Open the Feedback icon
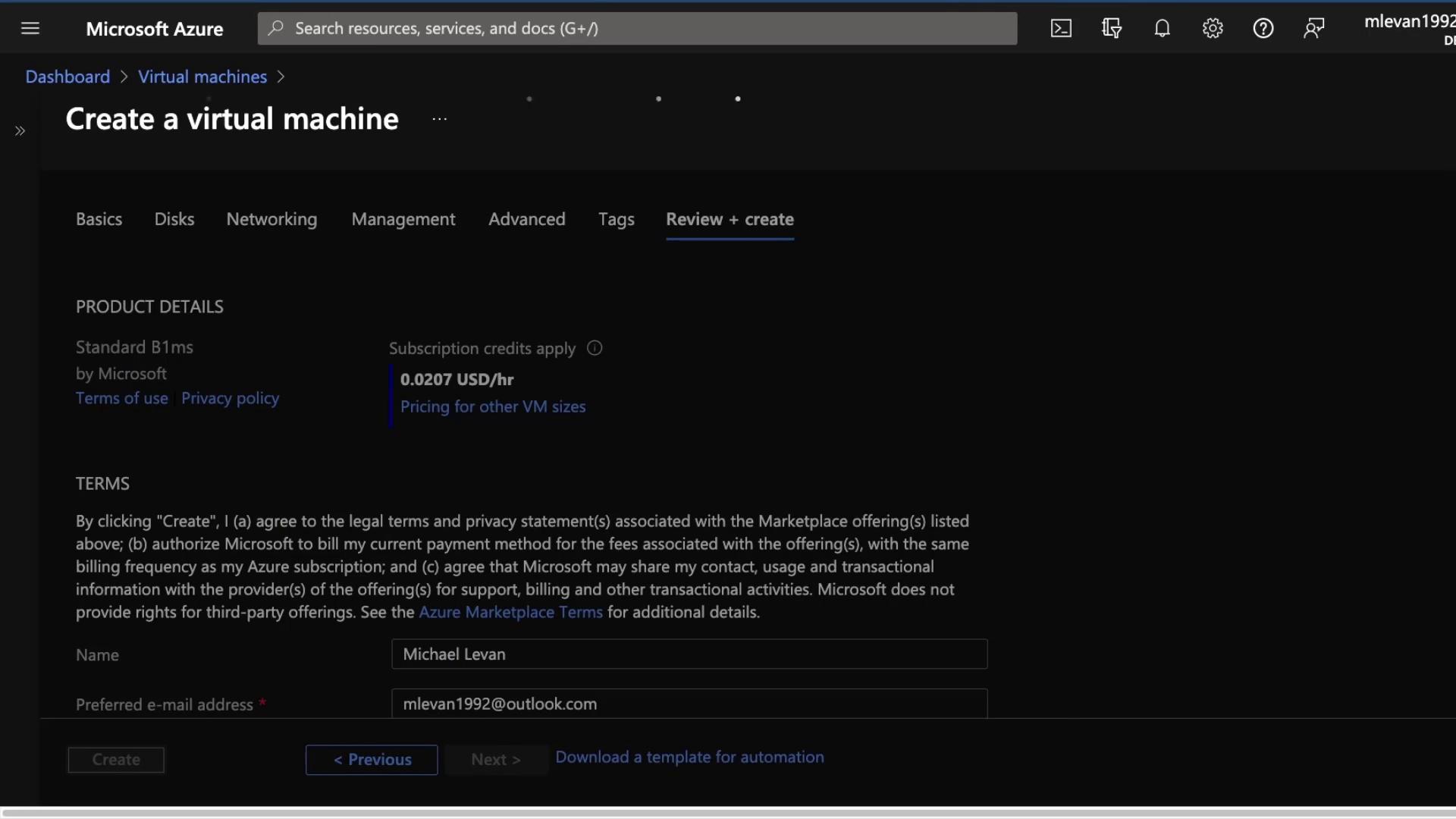 (1313, 29)
